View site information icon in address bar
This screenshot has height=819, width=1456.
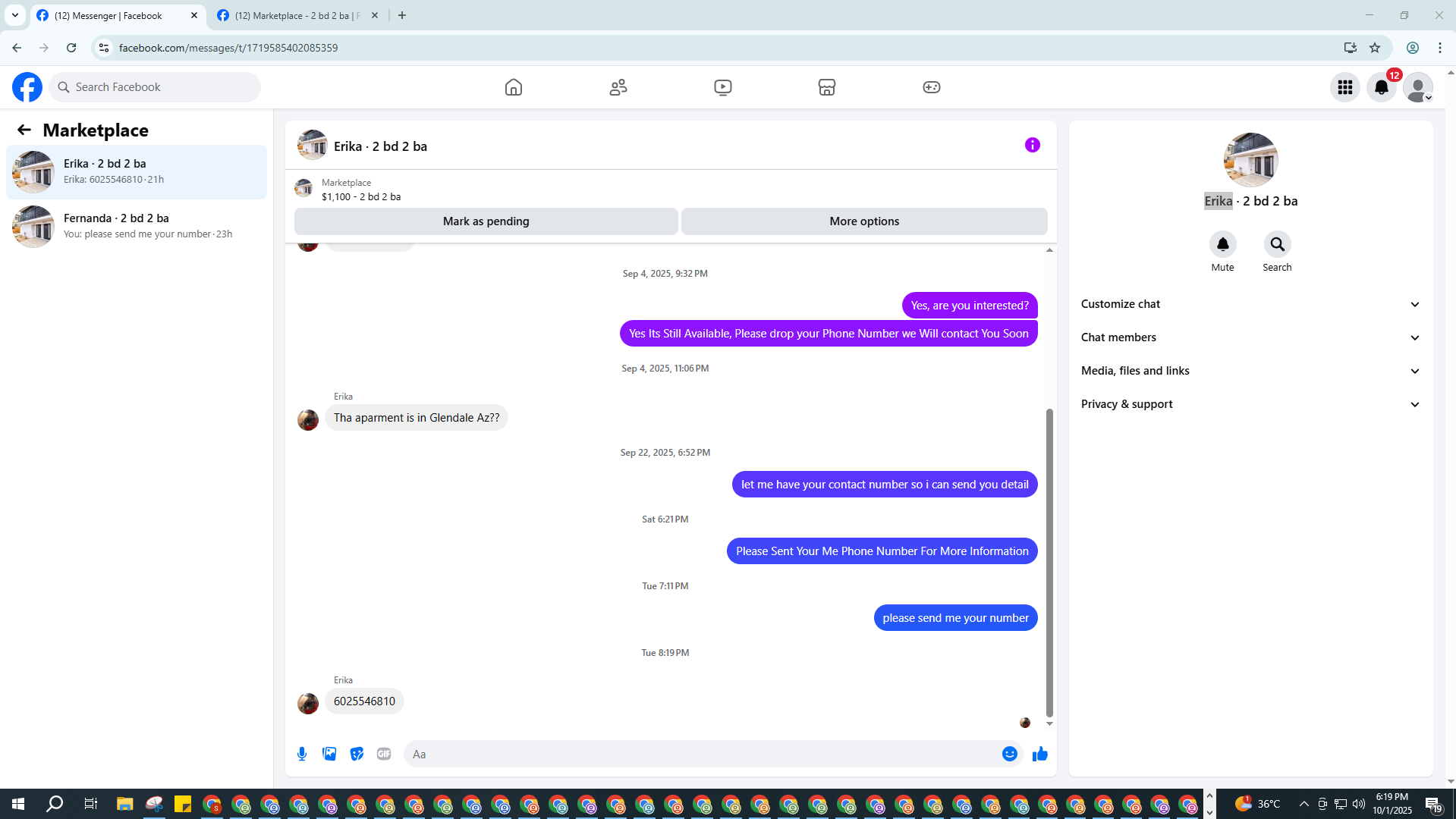point(104,48)
